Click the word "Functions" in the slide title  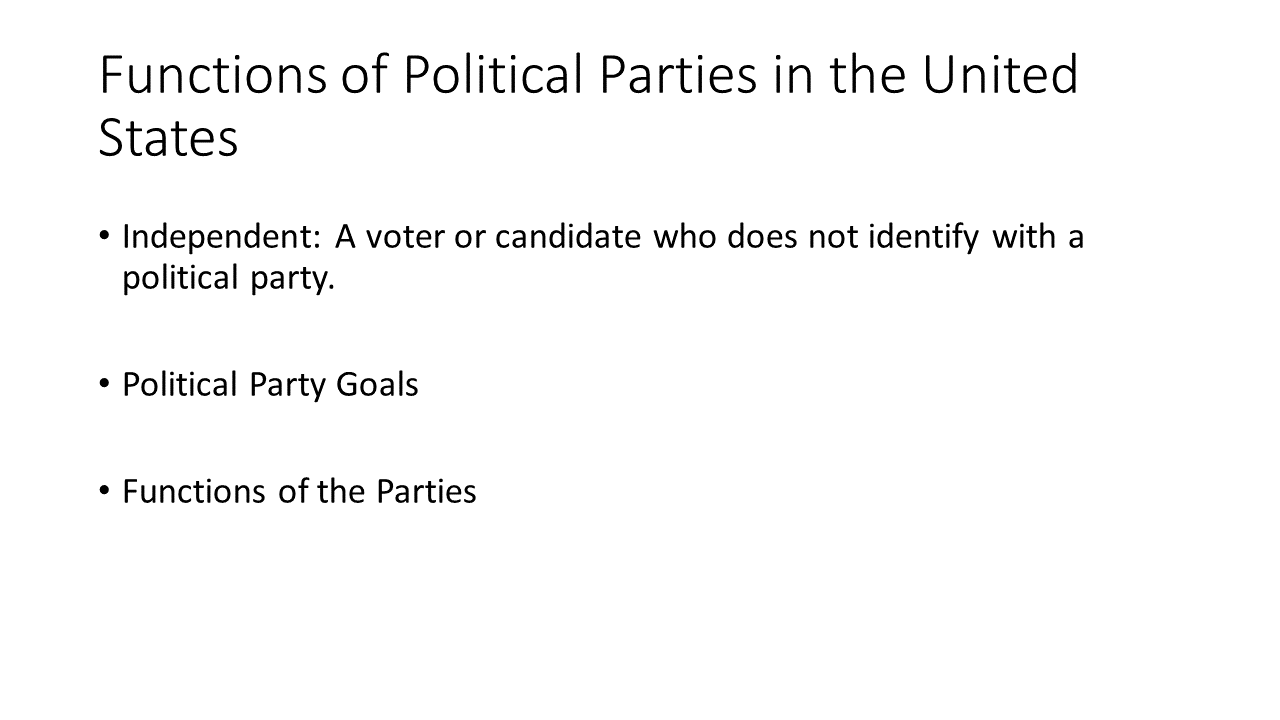point(212,76)
